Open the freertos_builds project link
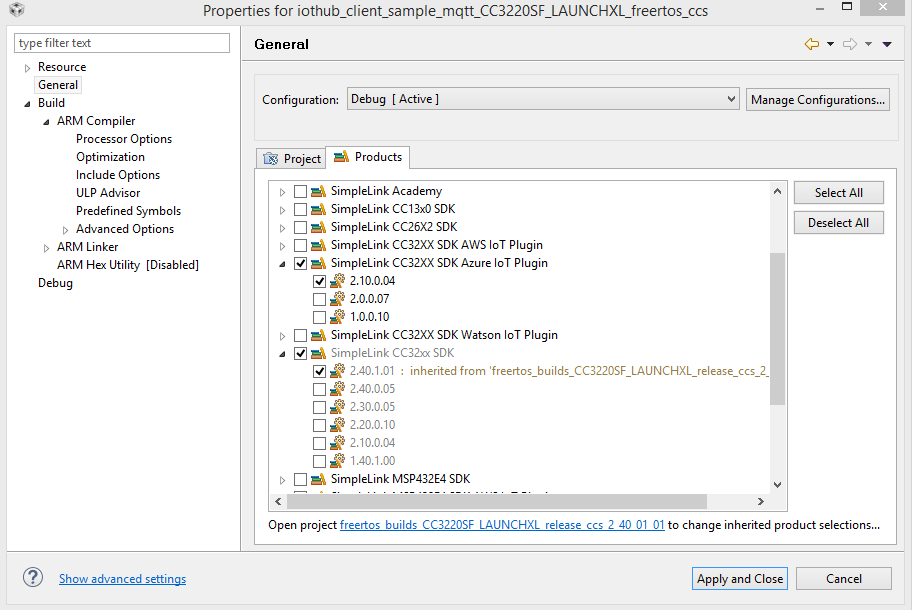Viewport: 912px width, 610px height. click(x=502, y=525)
